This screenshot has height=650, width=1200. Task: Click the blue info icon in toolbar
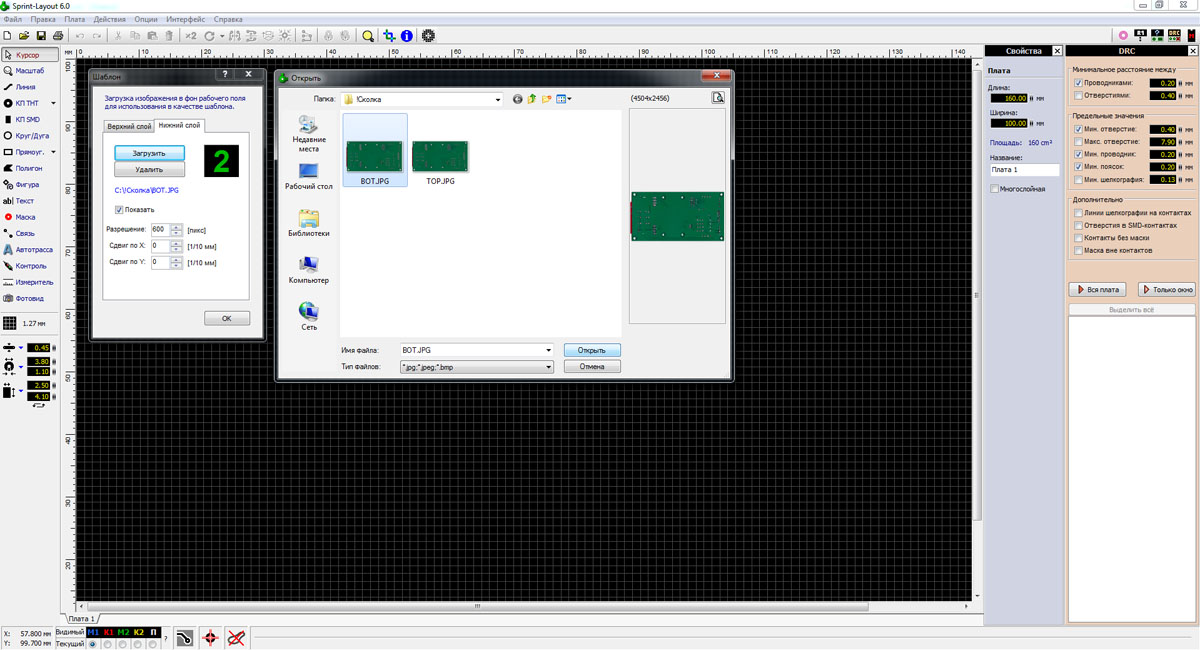(407, 35)
